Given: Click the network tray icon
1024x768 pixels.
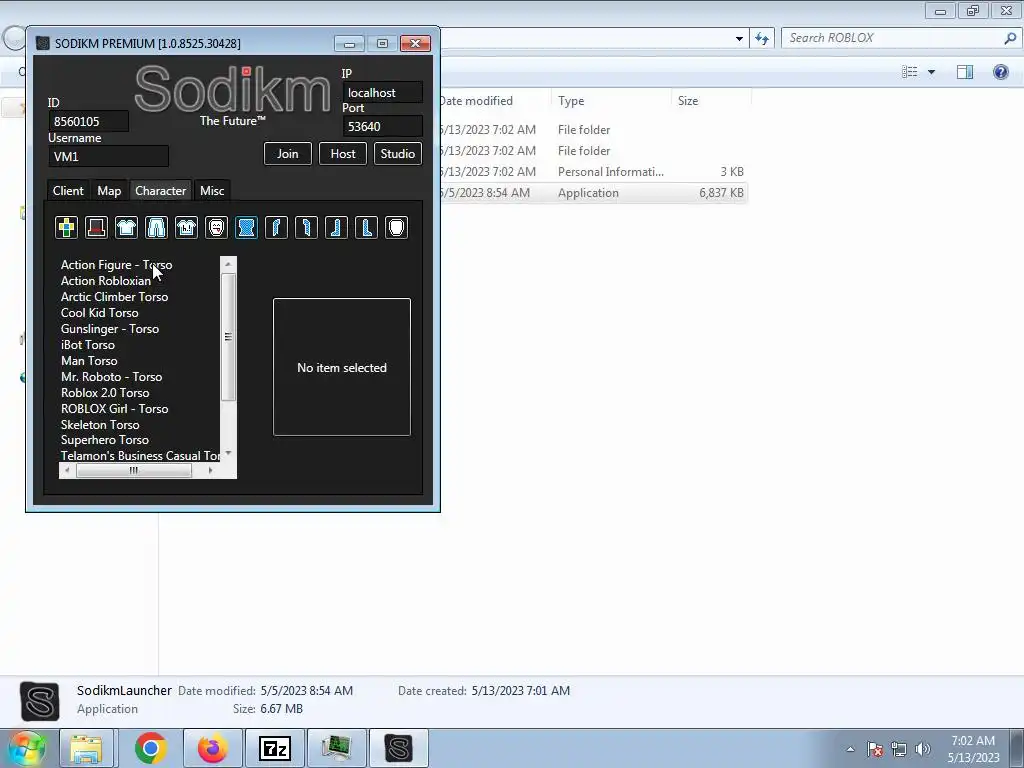Looking at the screenshot, I should [899, 749].
